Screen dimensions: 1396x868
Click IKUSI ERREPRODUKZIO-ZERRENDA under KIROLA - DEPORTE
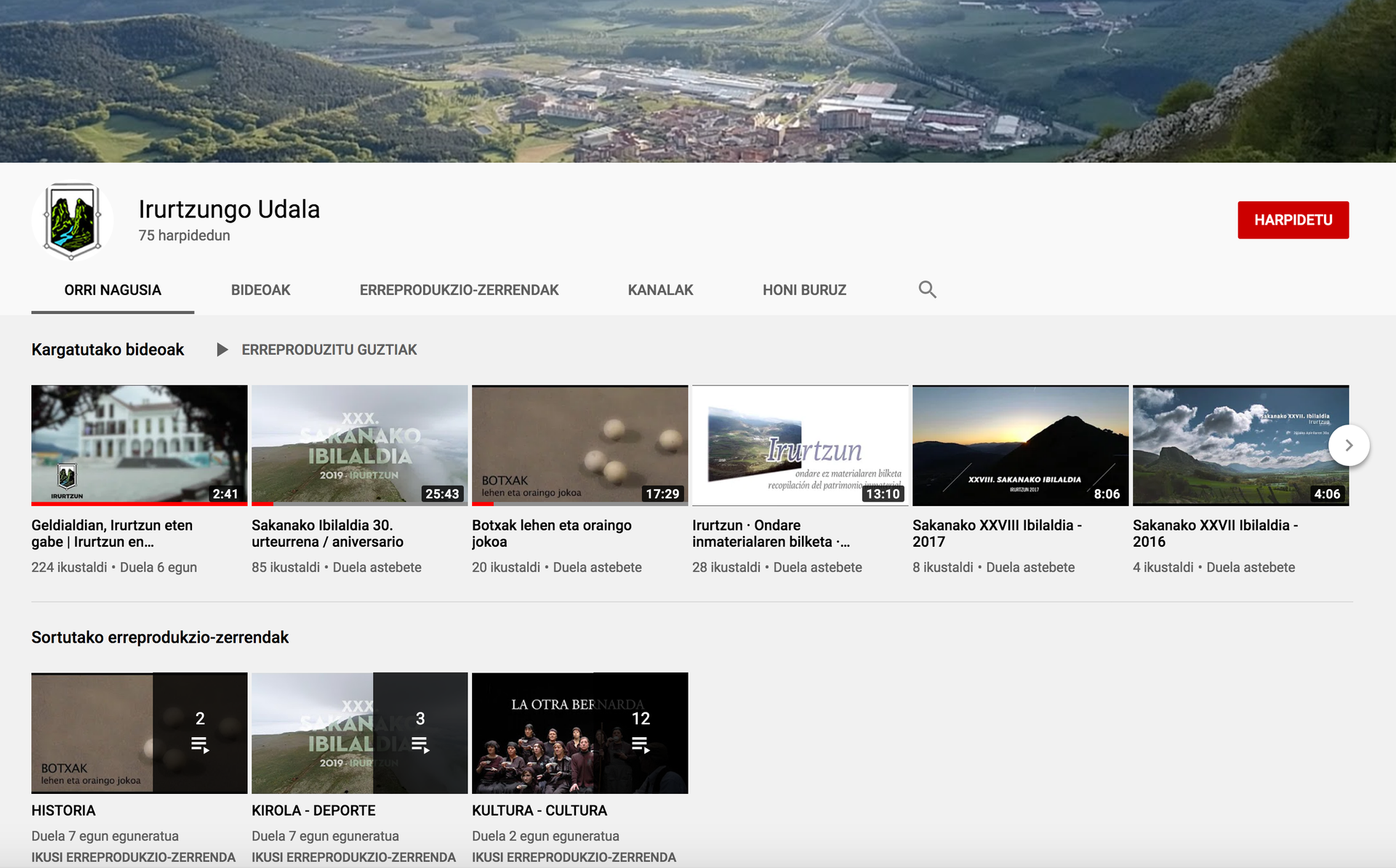[x=353, y=857]
